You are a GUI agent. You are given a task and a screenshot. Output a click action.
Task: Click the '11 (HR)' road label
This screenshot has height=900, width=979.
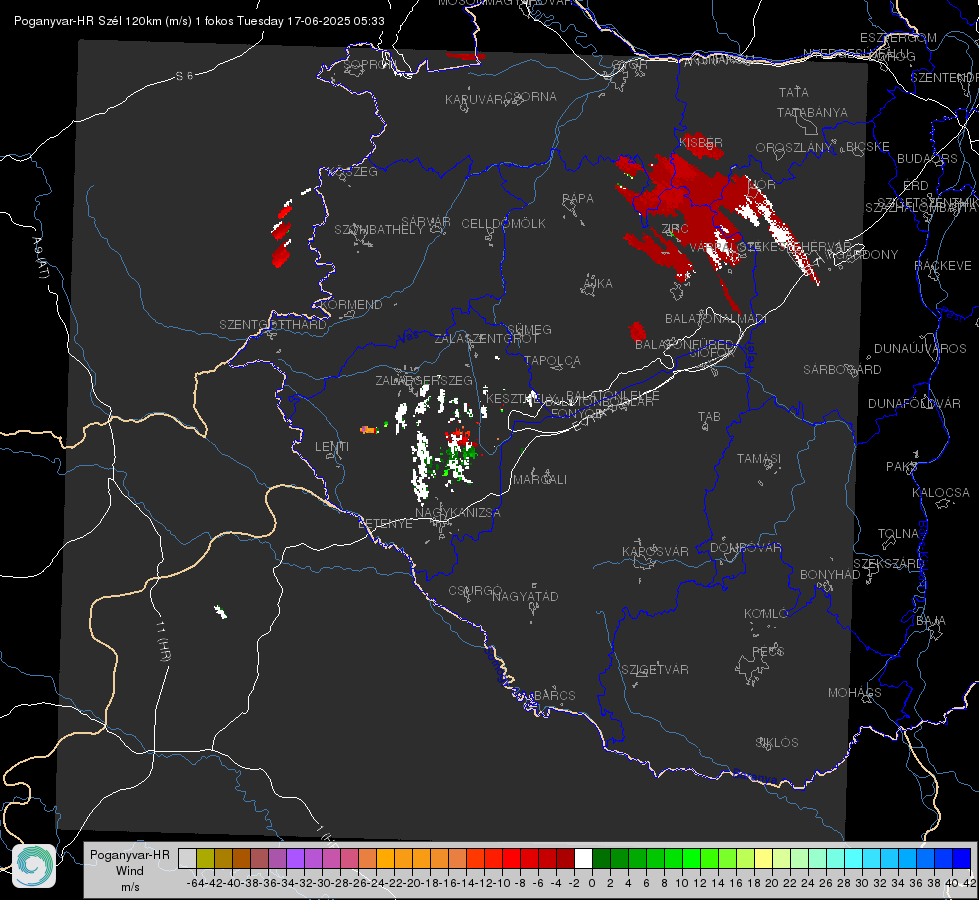(x=162, y=641)
